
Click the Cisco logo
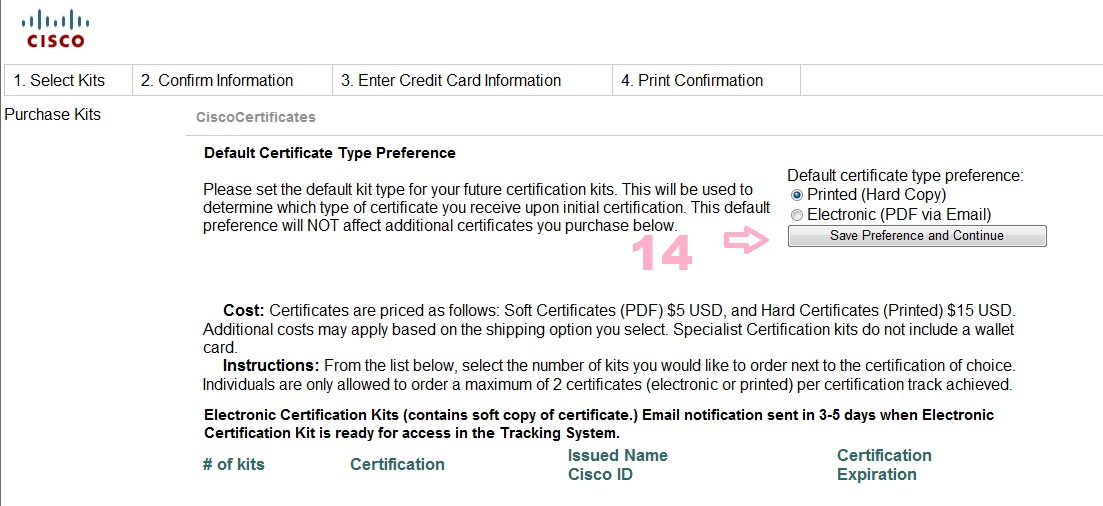point(55,28)
